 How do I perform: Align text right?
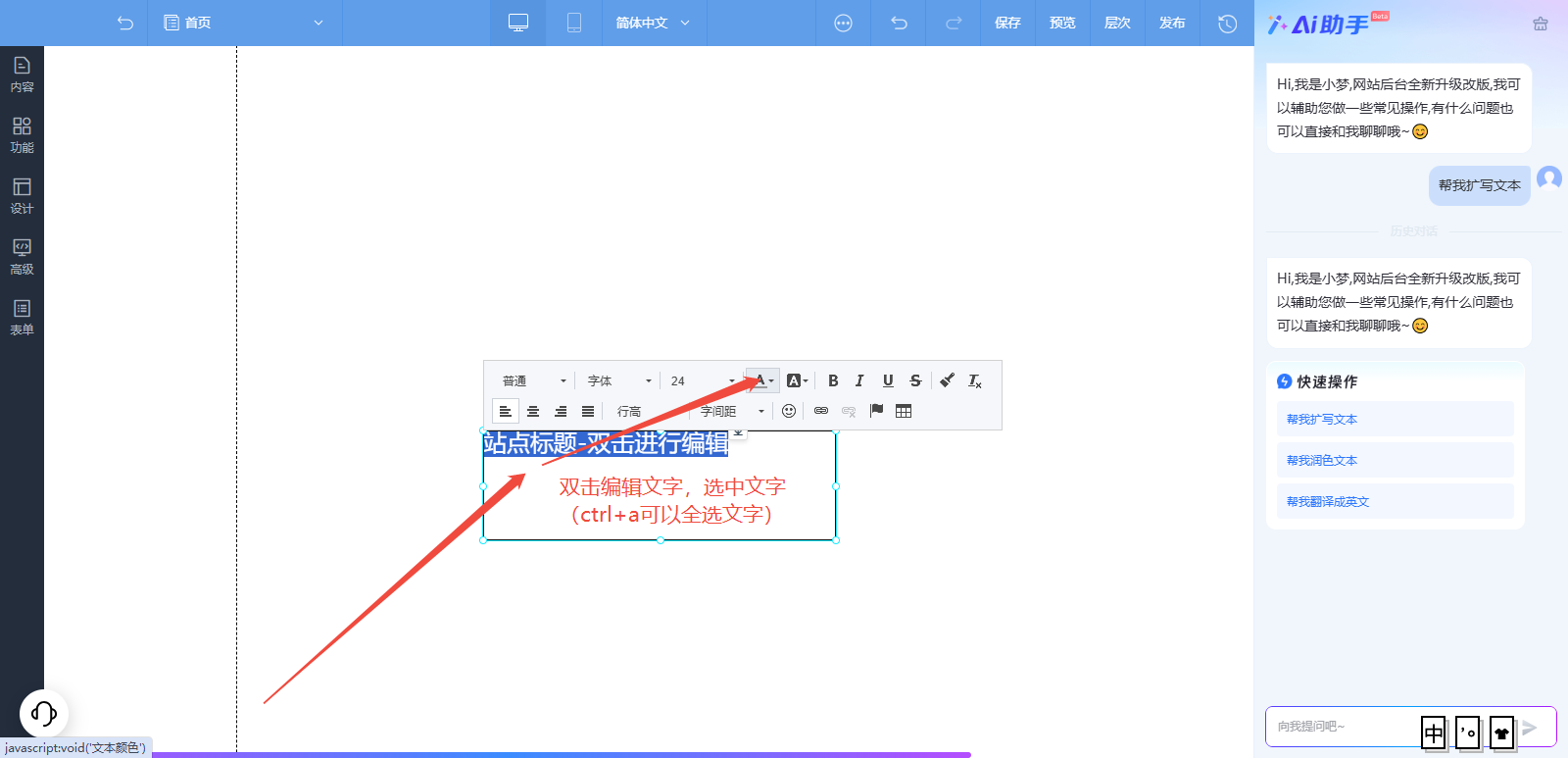tap(561, 411)
